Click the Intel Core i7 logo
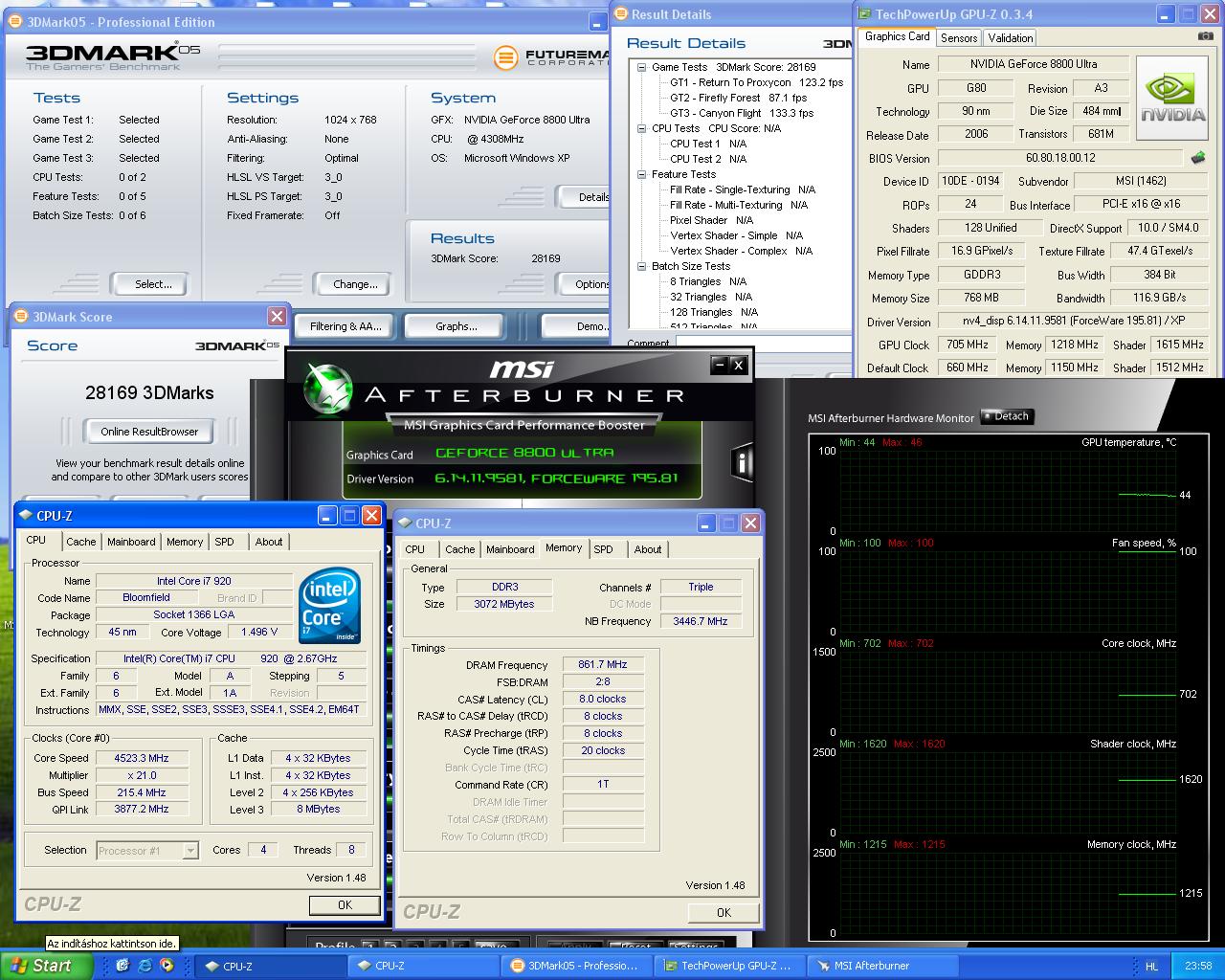The height and width of the screenshot is (980, 1225). 330,606
